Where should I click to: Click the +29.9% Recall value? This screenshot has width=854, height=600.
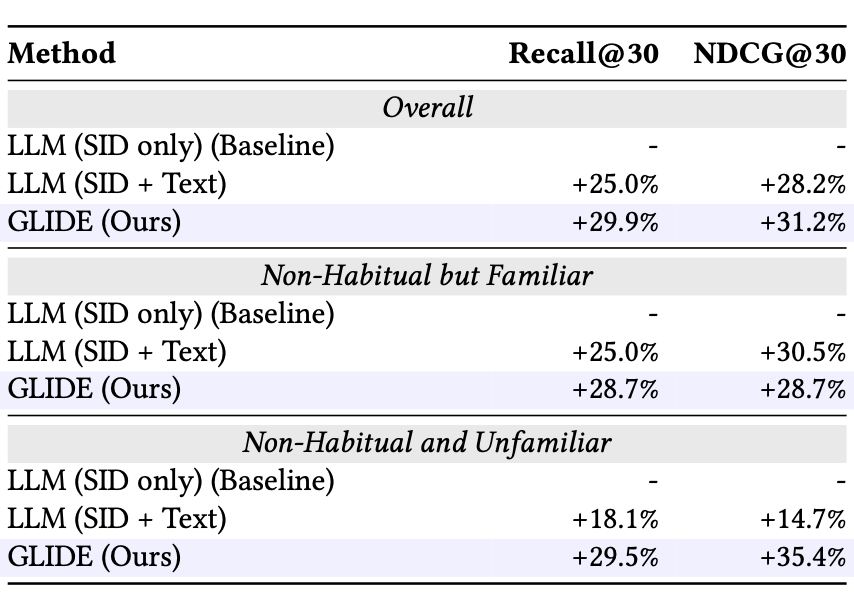[615, 222]
